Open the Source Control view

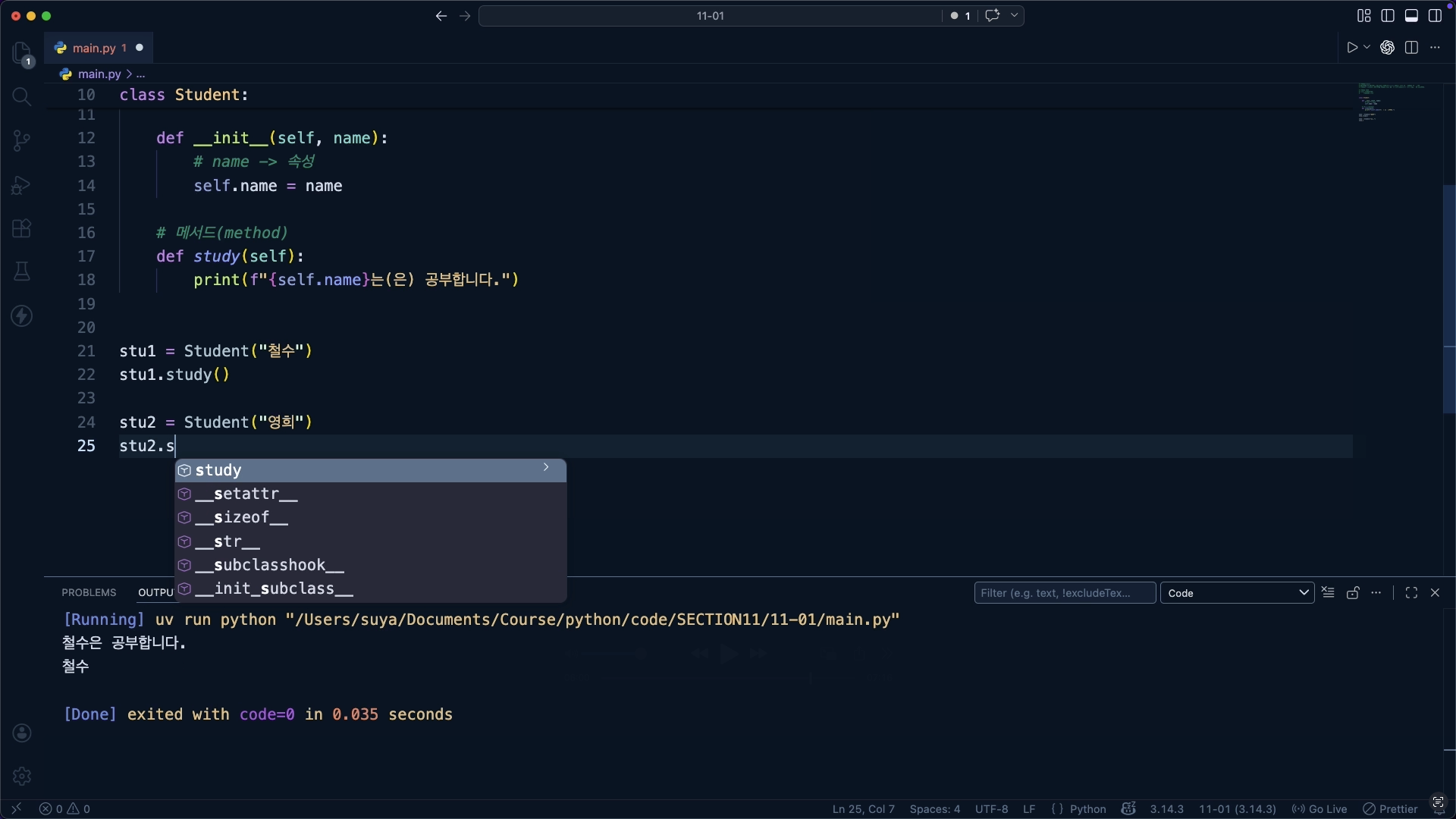click(x=21, y=140)
